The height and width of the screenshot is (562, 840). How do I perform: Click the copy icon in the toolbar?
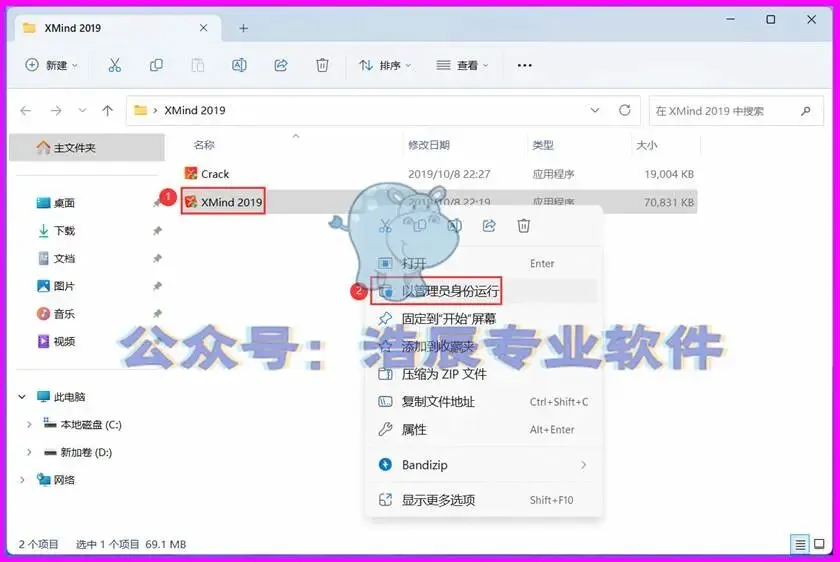coord(156,65)
